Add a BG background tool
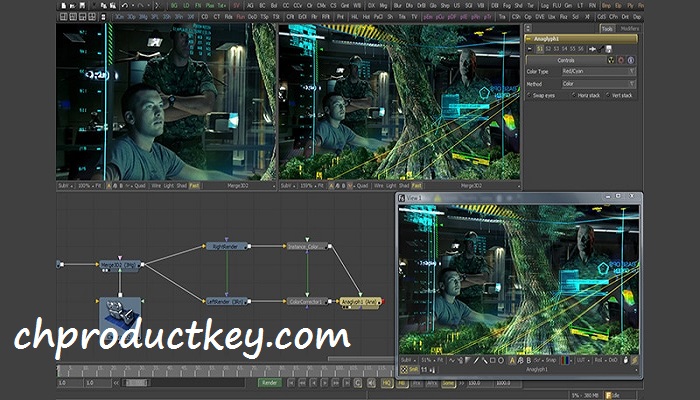Viewport: 700px width, 400px height. [174, 6]
